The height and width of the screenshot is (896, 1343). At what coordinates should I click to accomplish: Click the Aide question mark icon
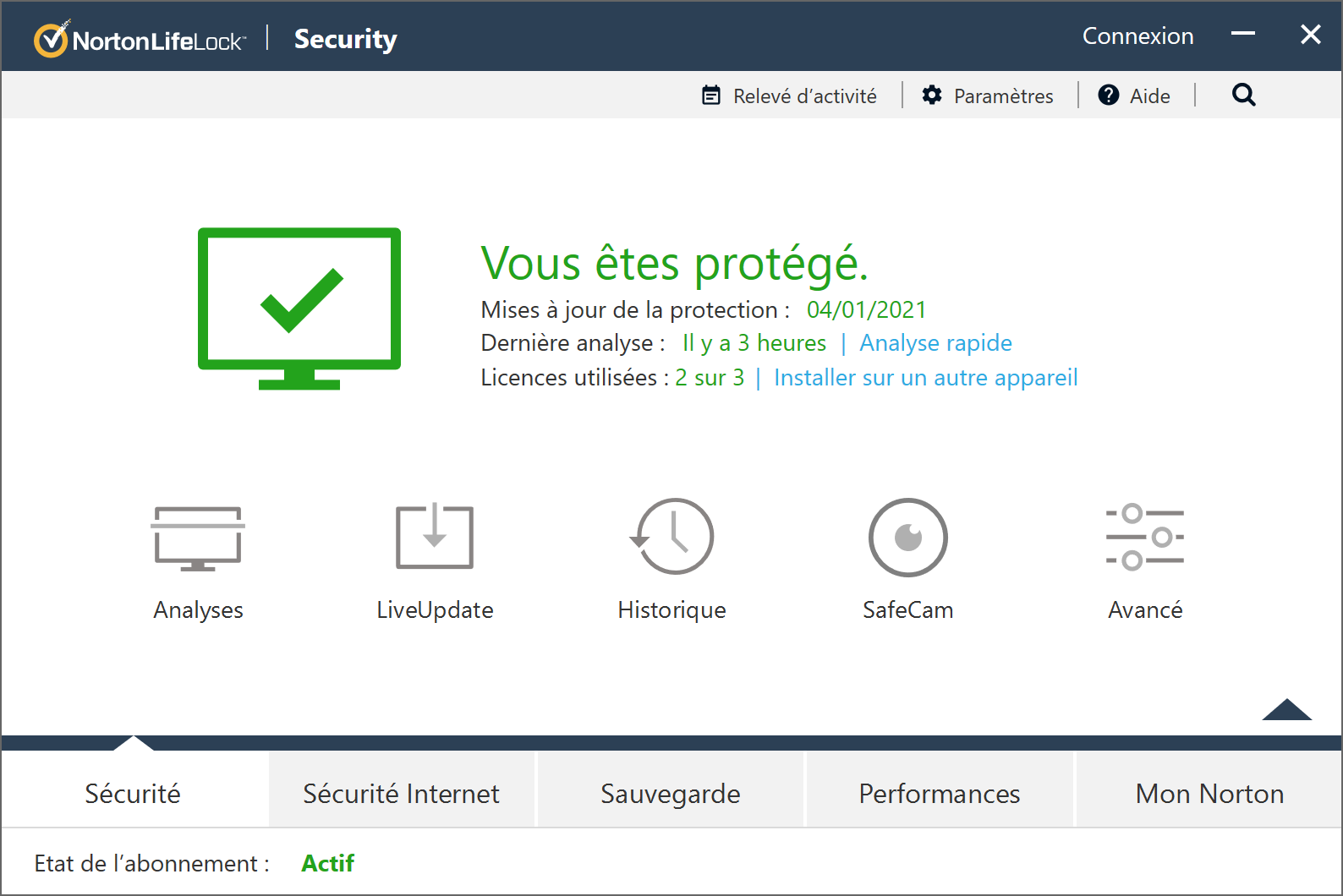click(1108, 96)
